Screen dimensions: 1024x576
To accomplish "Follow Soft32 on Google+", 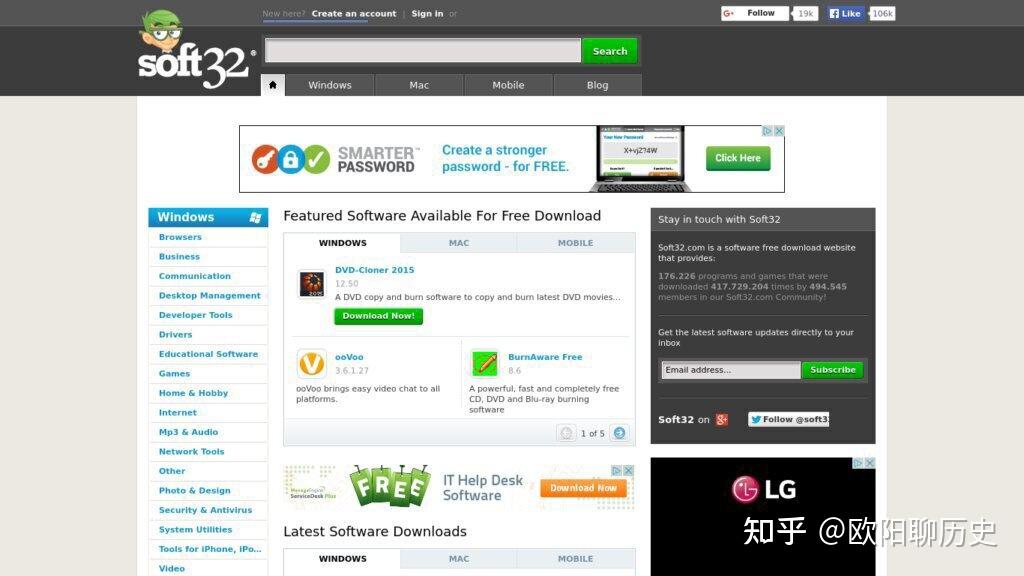I will click(x=755, y=13).
